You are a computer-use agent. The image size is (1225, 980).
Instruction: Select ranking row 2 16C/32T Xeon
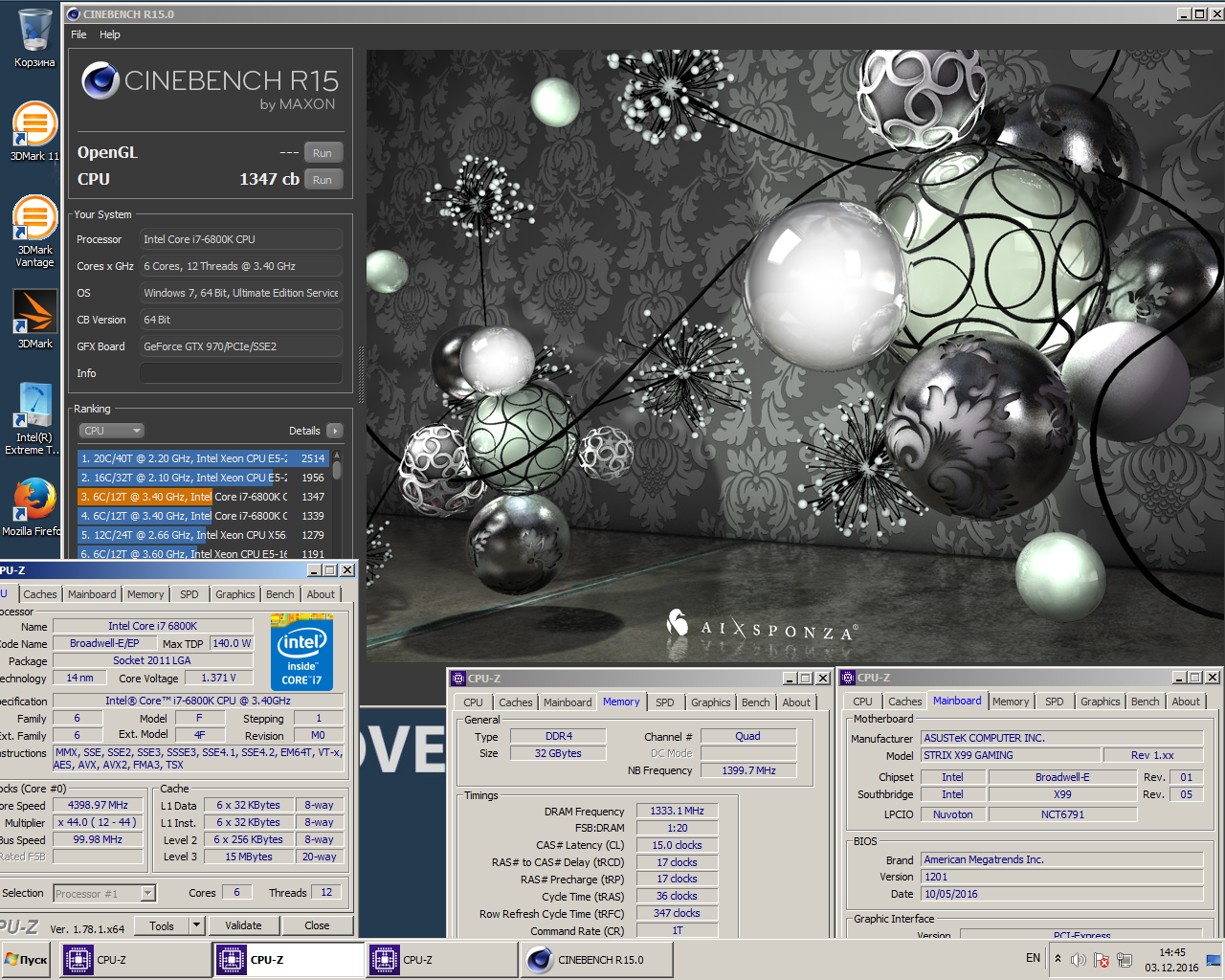[203, 478]
